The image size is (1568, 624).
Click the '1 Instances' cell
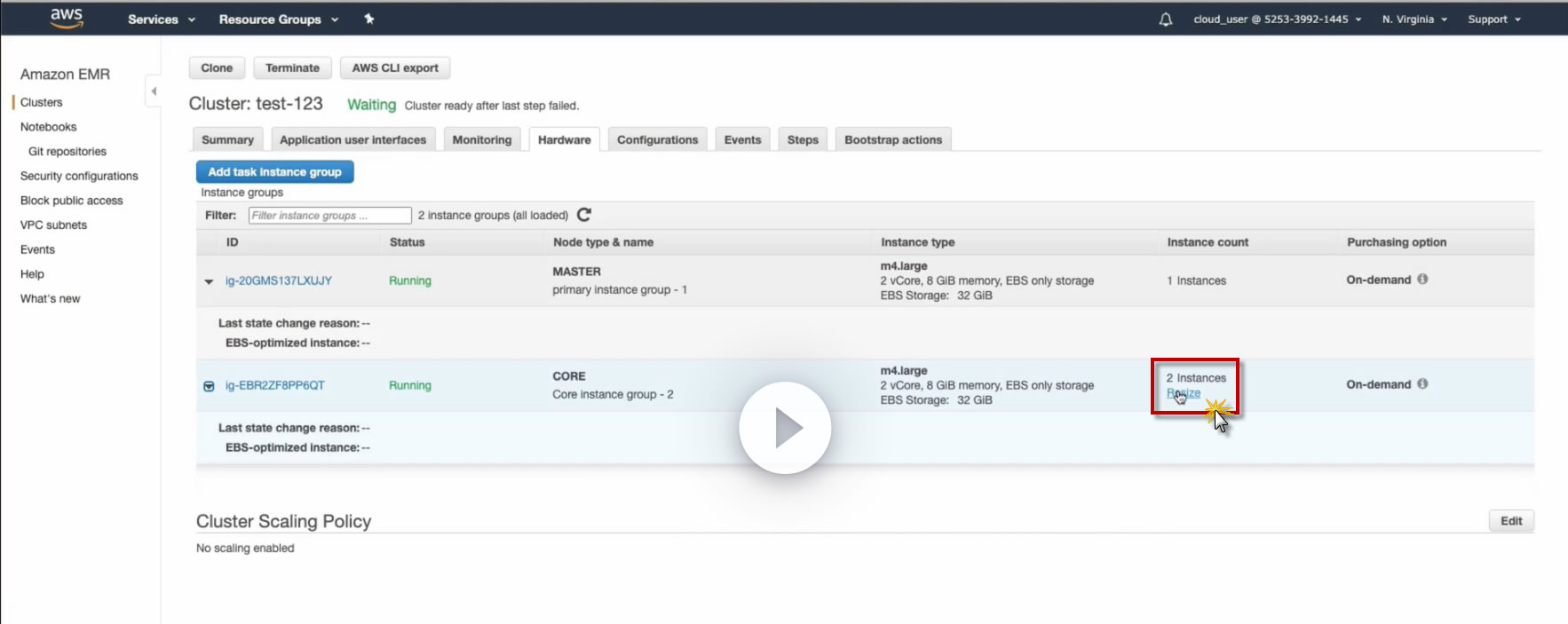tap(1196, 280)
